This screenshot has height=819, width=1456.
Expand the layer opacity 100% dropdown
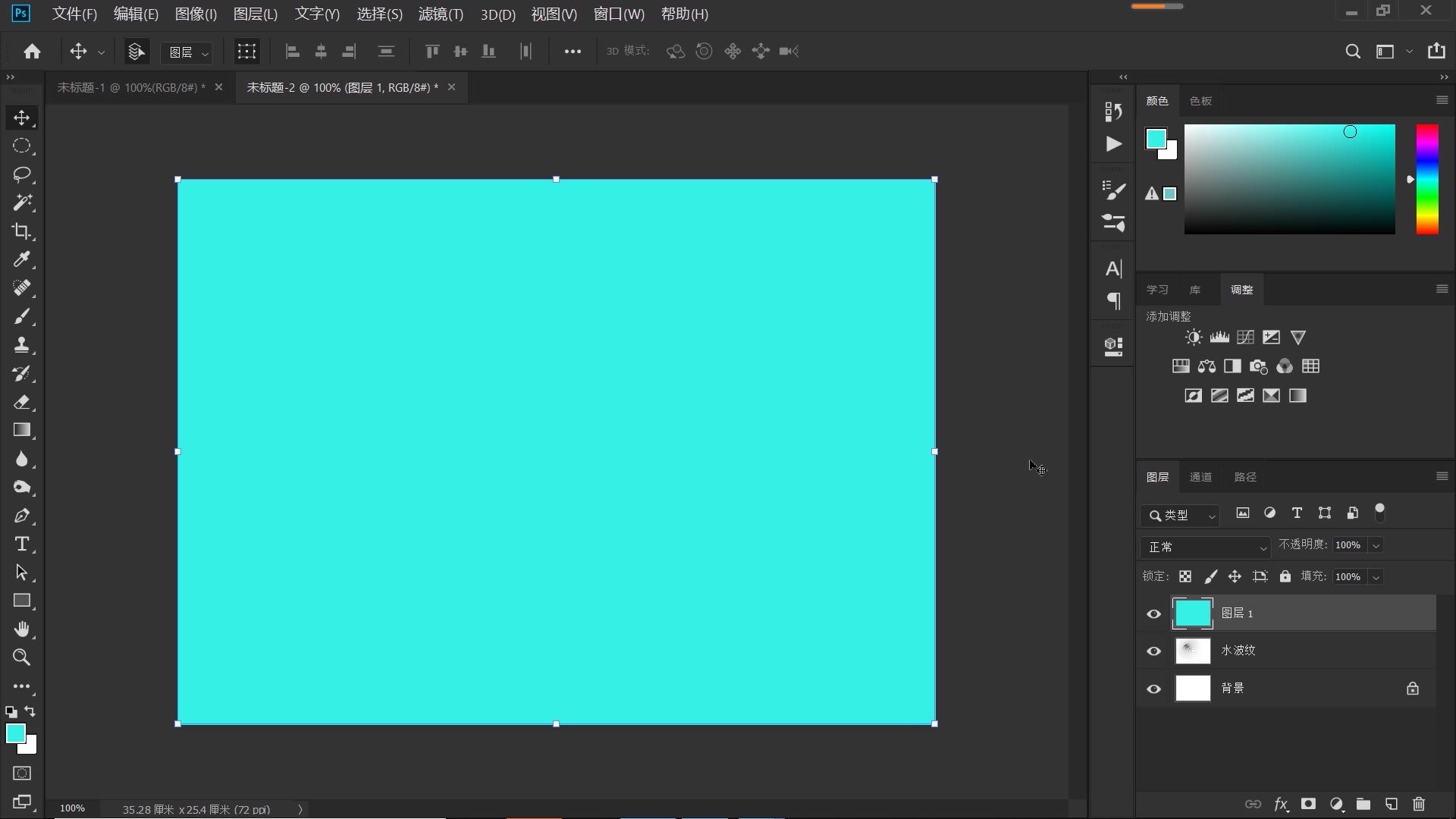(x=1376, y=545)
